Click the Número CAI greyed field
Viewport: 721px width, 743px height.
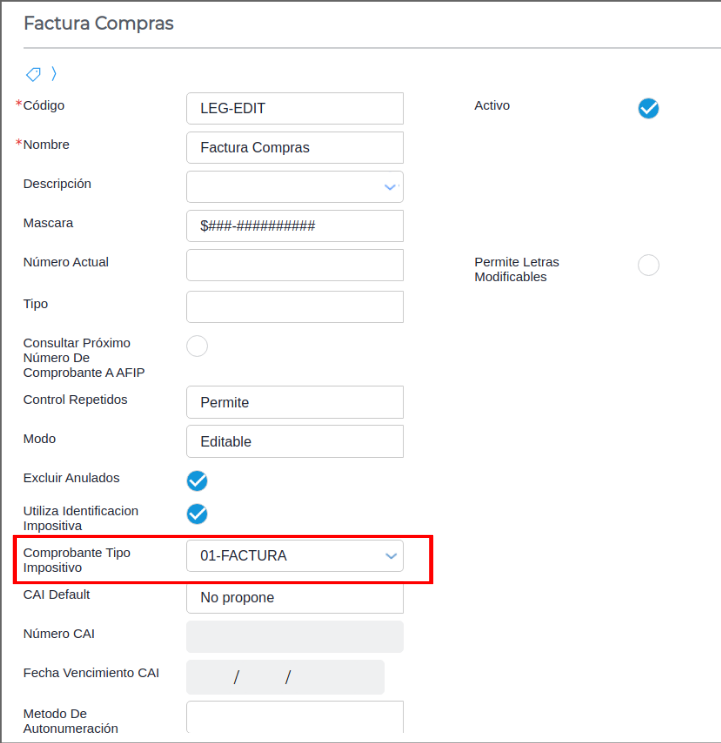click(x=294, y=637)
